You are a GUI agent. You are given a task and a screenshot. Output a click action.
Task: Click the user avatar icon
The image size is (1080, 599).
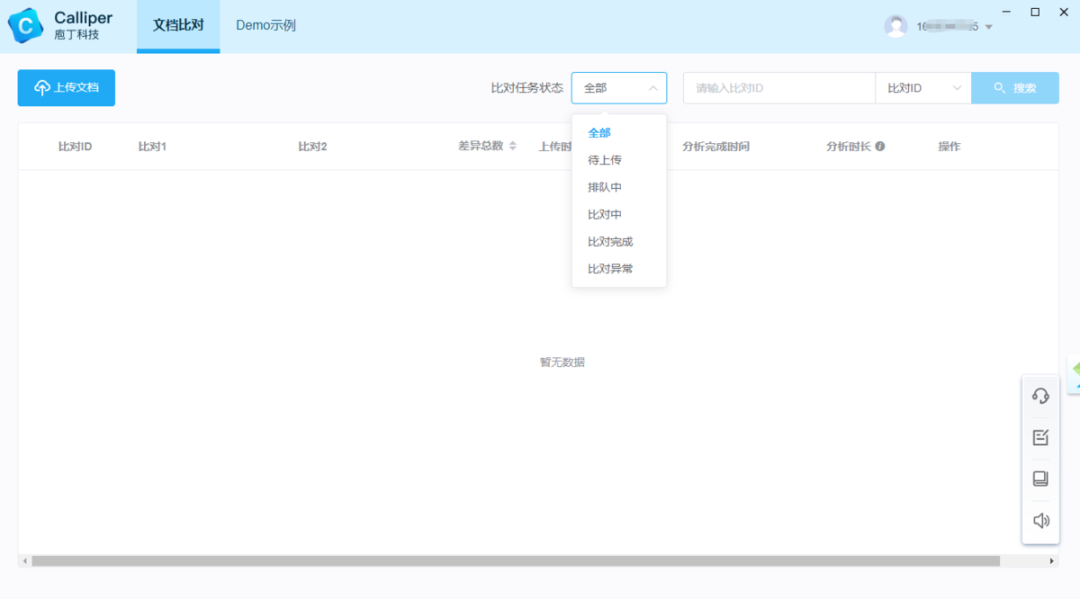tap(895, 26)
